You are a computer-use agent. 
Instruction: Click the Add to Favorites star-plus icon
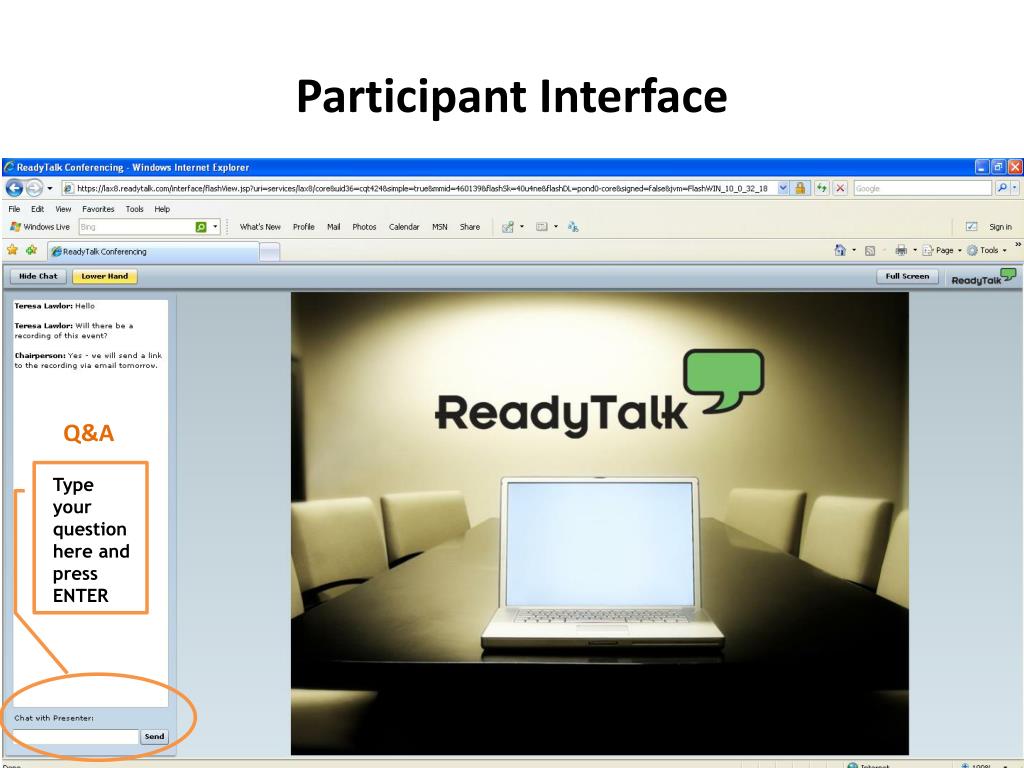point(31,250)
